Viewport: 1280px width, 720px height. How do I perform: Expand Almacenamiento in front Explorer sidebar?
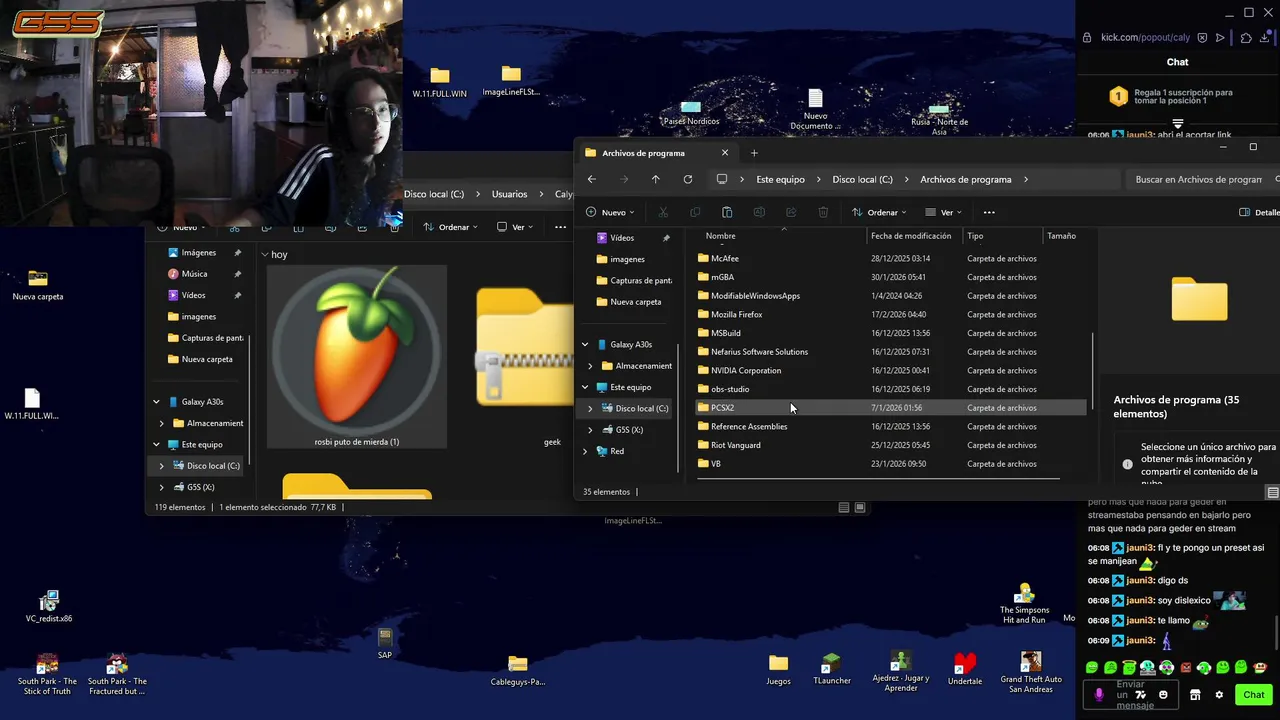coord(590,366)
